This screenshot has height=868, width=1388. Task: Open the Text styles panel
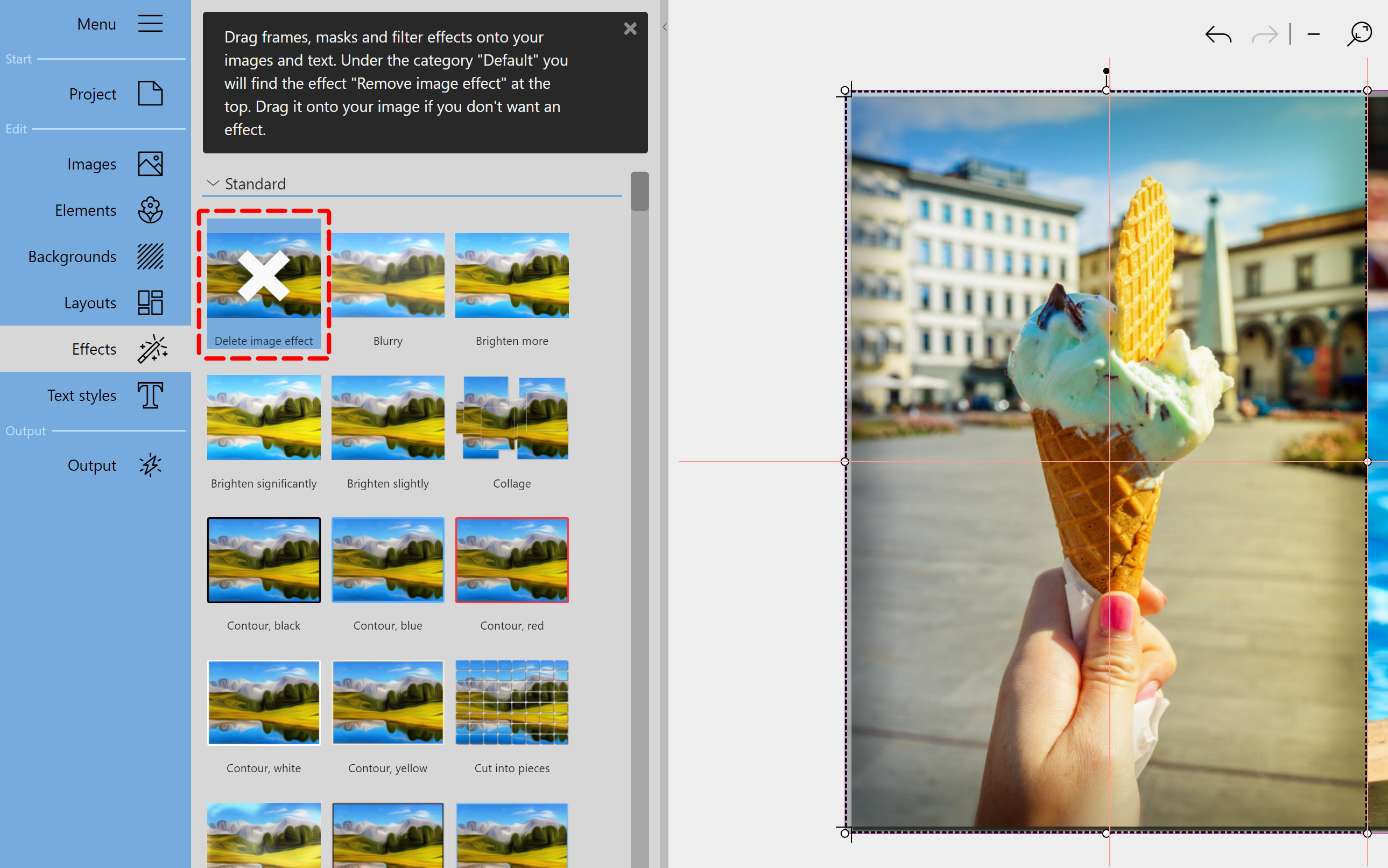[x=81, y=395]
